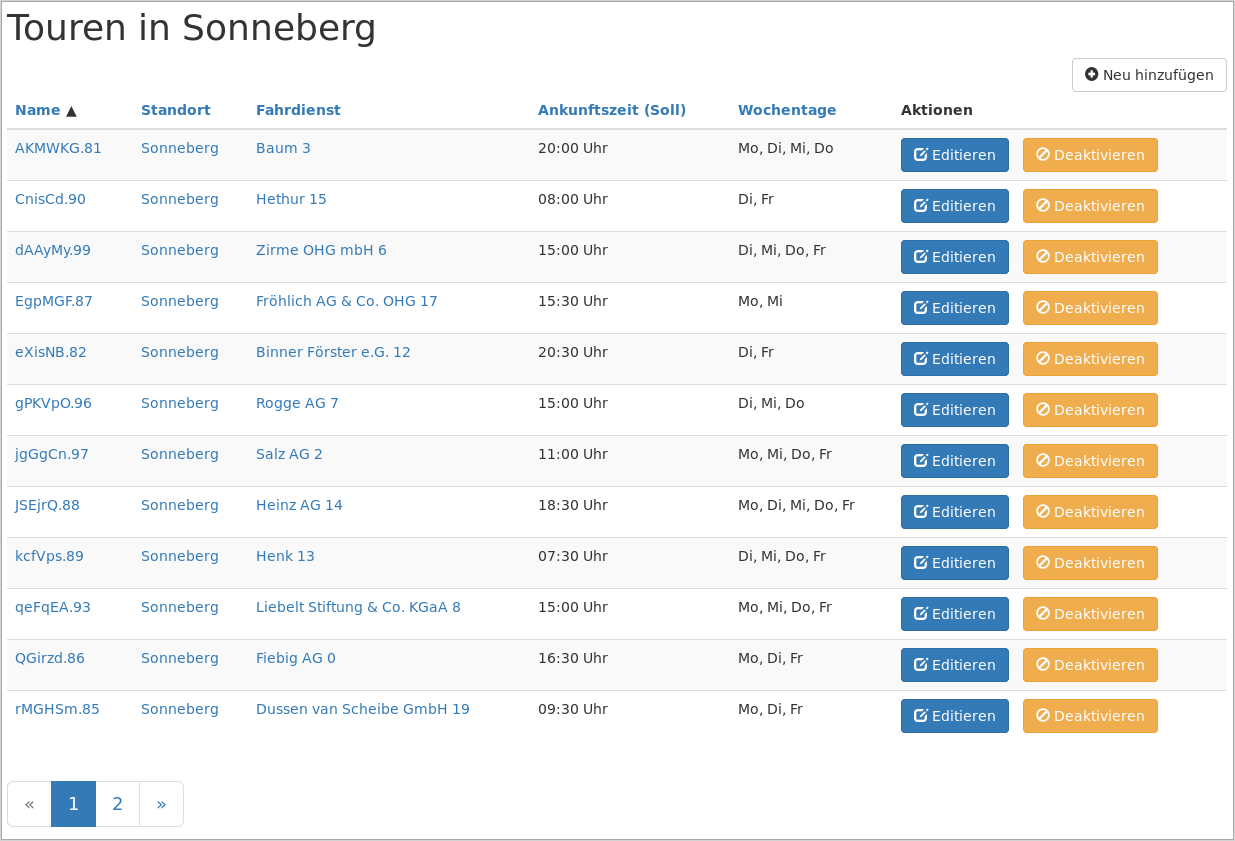Select page 1 in the pagination bar

tap(73, 803)
